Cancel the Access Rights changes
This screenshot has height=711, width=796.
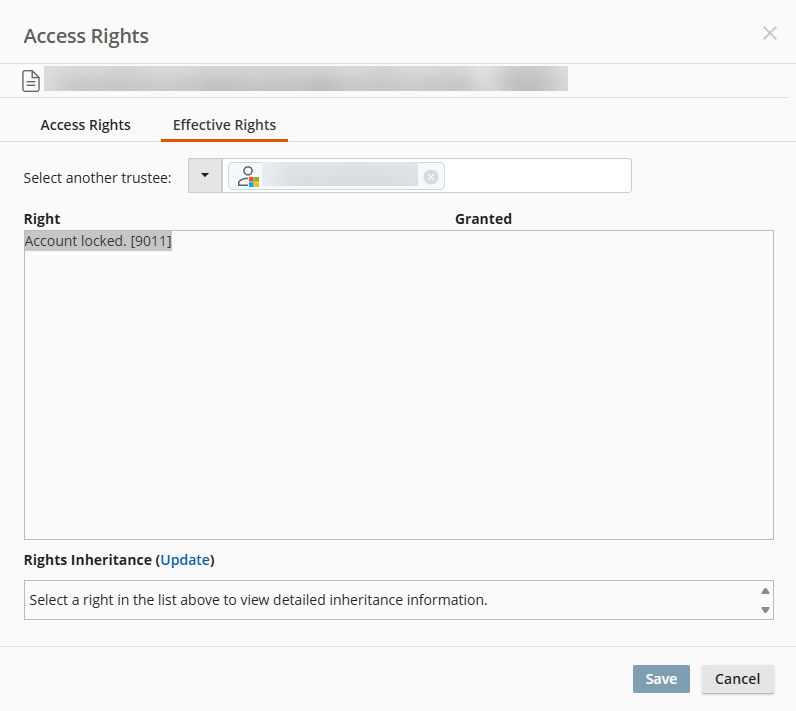738,679
